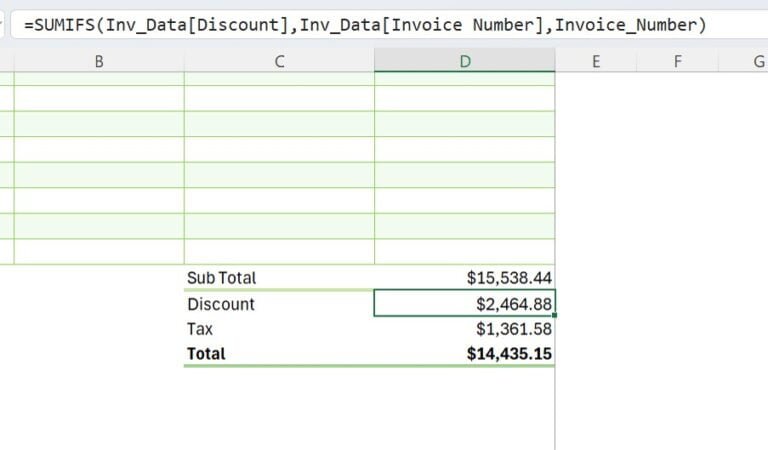Select column B header
768x450 pixels.
click(99, 61)
